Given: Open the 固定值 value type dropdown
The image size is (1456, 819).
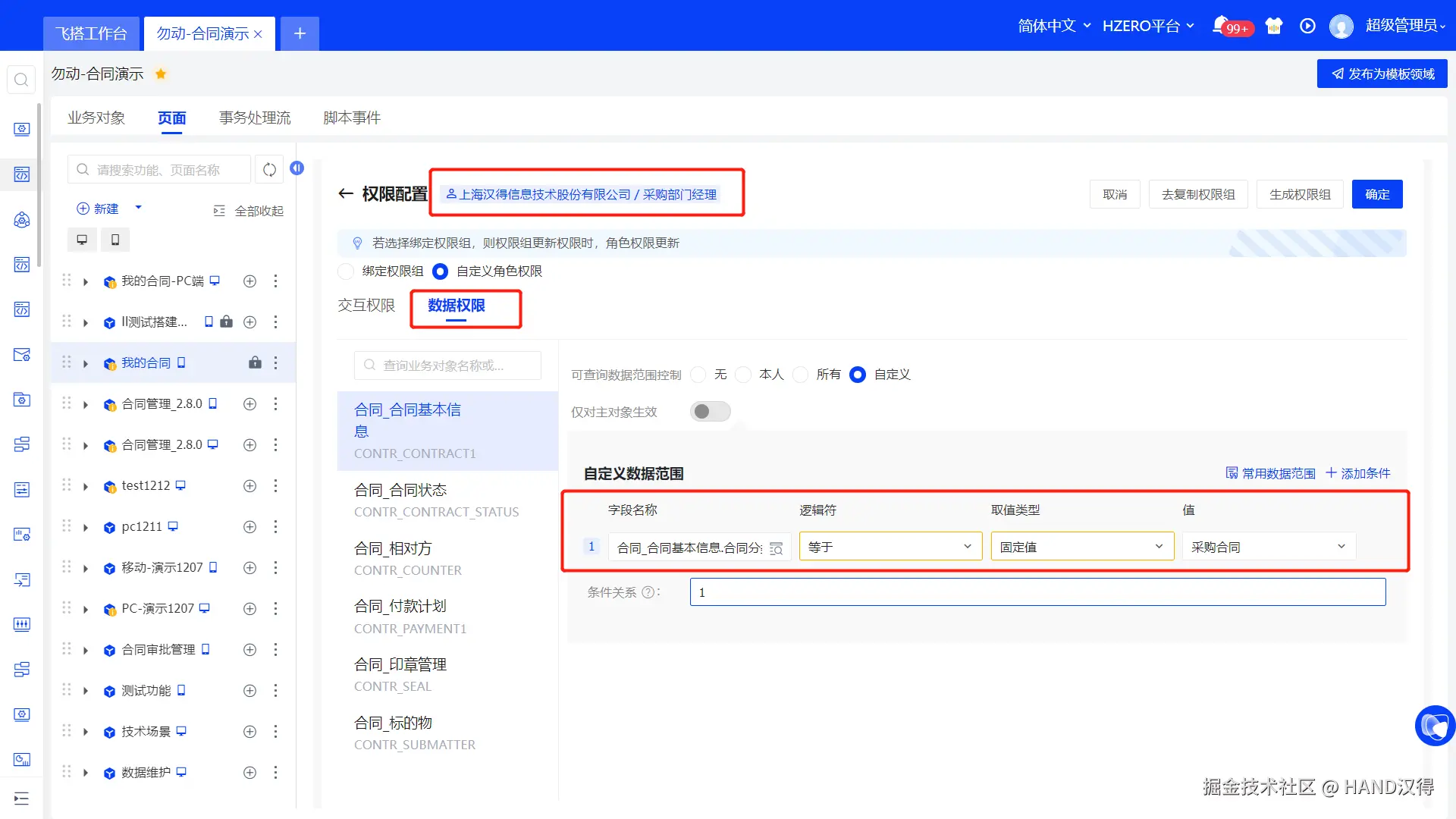Looking at the screenshot, I should pyautogui.click(x=1081, y=547).
